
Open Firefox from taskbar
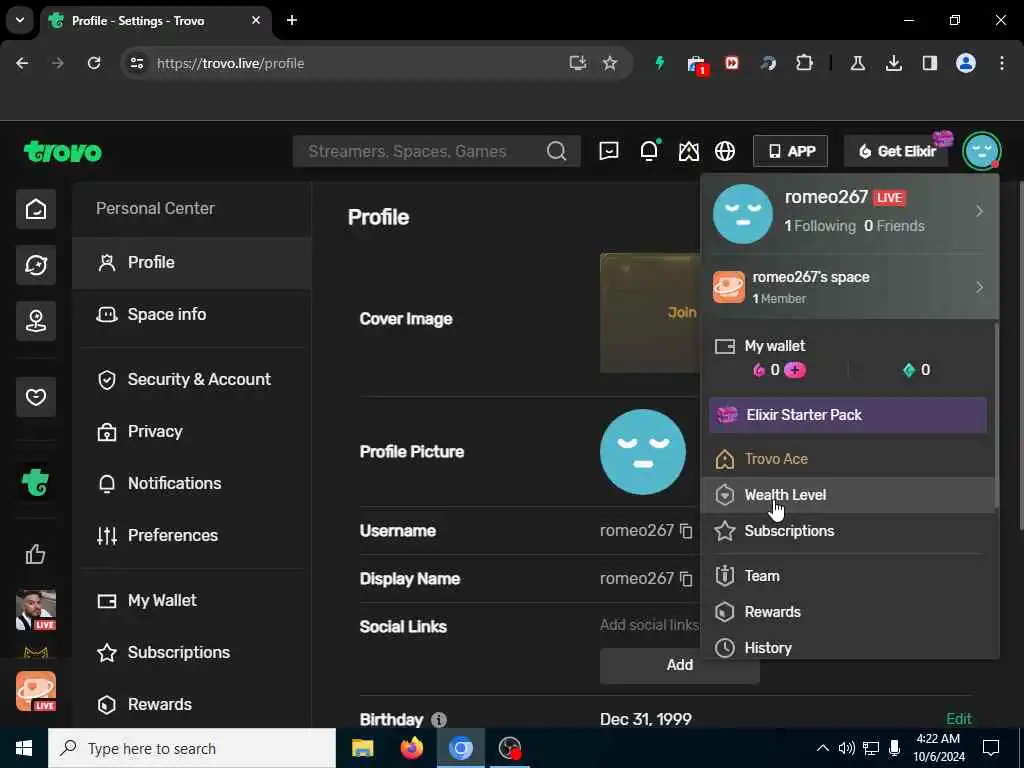[x=411, y=748]
